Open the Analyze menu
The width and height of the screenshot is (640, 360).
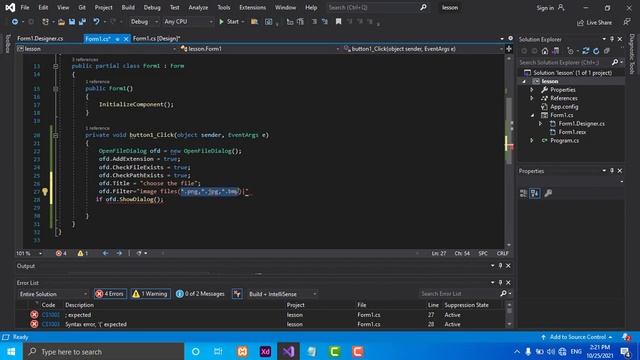point(198,8)
